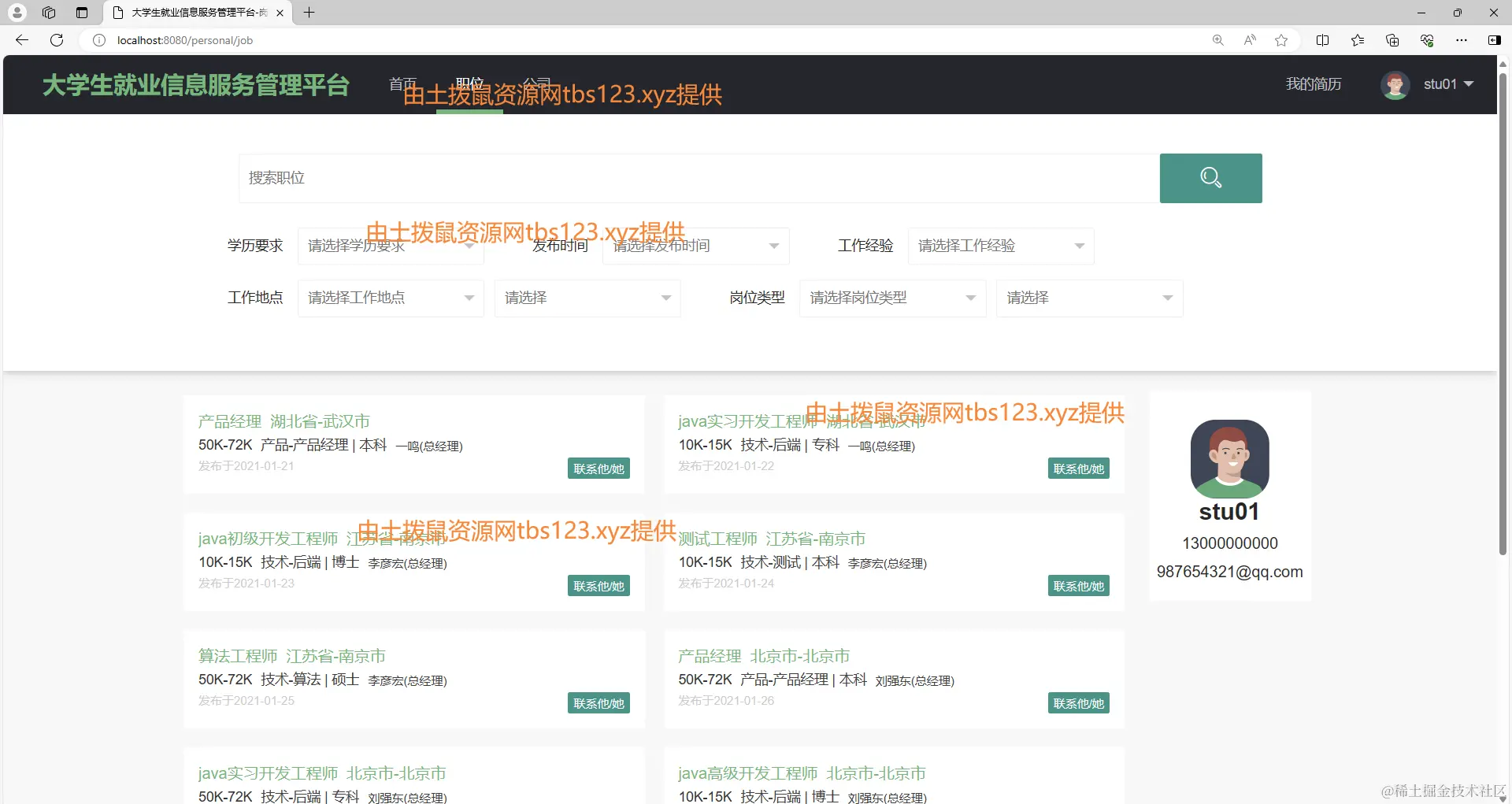Click the stu01 avatar in the header

pos(1395,85)
